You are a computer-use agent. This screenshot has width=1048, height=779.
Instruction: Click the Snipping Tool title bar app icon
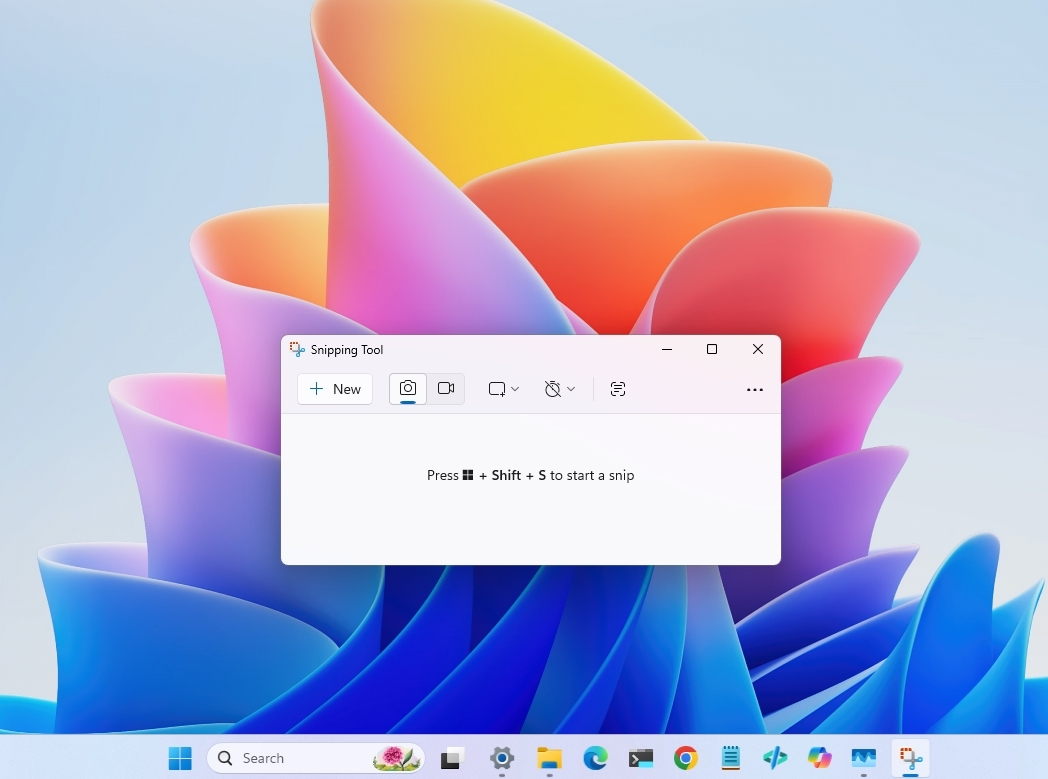pyautogui.click(x=297, y=349)
